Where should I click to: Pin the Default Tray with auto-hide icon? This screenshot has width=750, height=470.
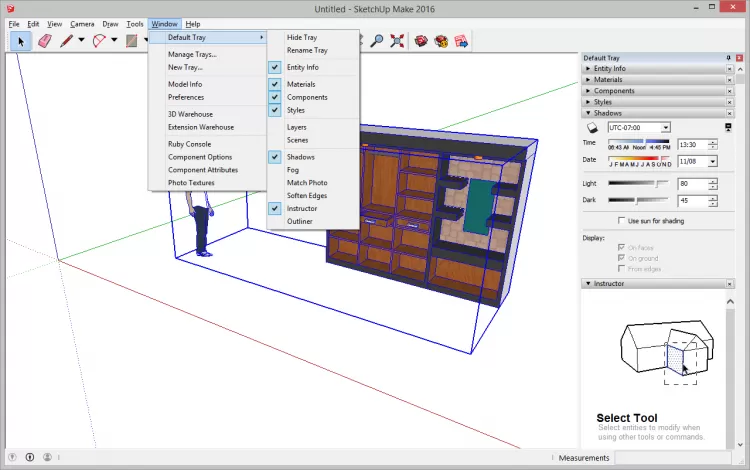point(729,59)
